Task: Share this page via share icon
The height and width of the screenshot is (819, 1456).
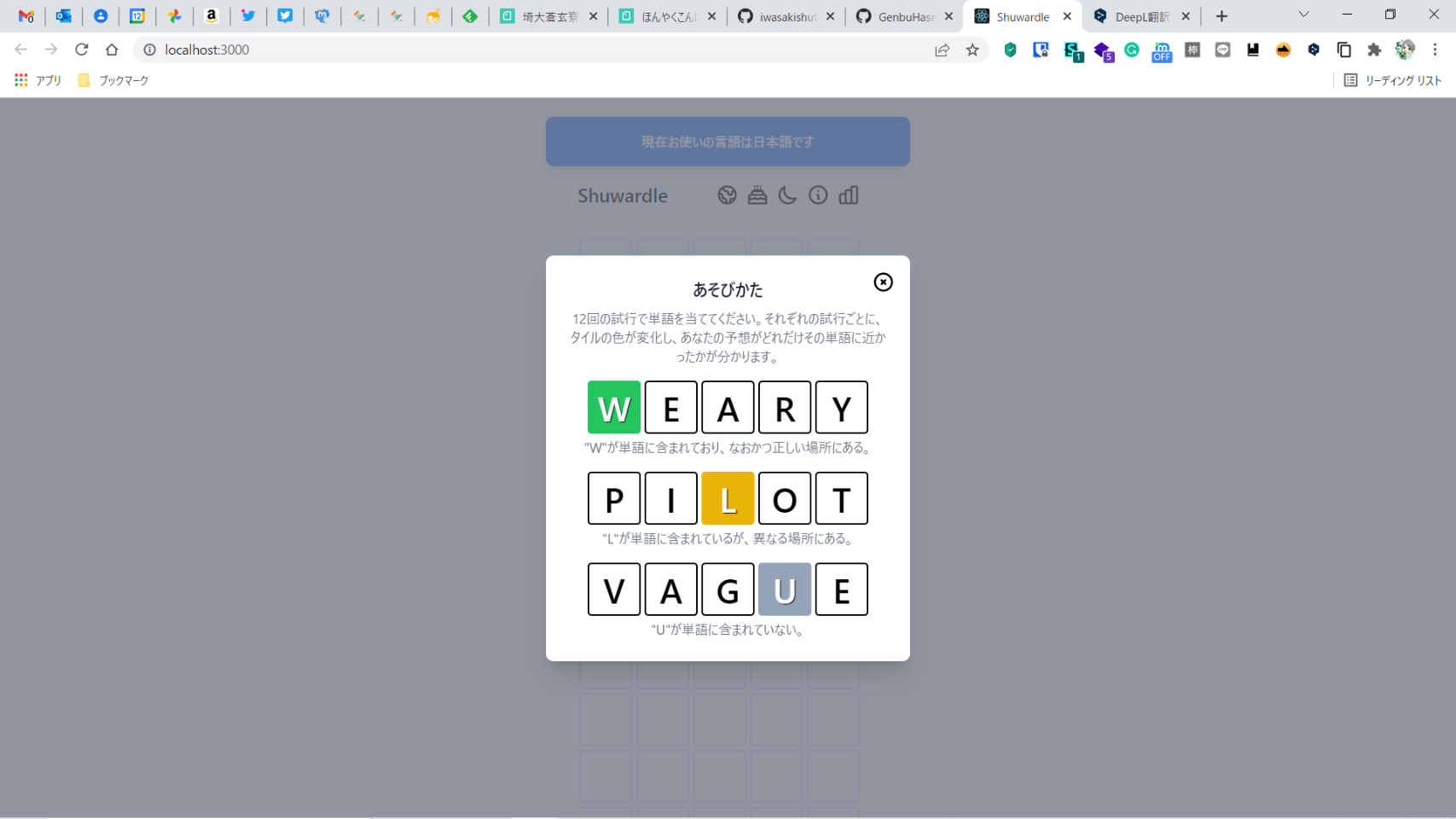Action: tap(942, 50)
